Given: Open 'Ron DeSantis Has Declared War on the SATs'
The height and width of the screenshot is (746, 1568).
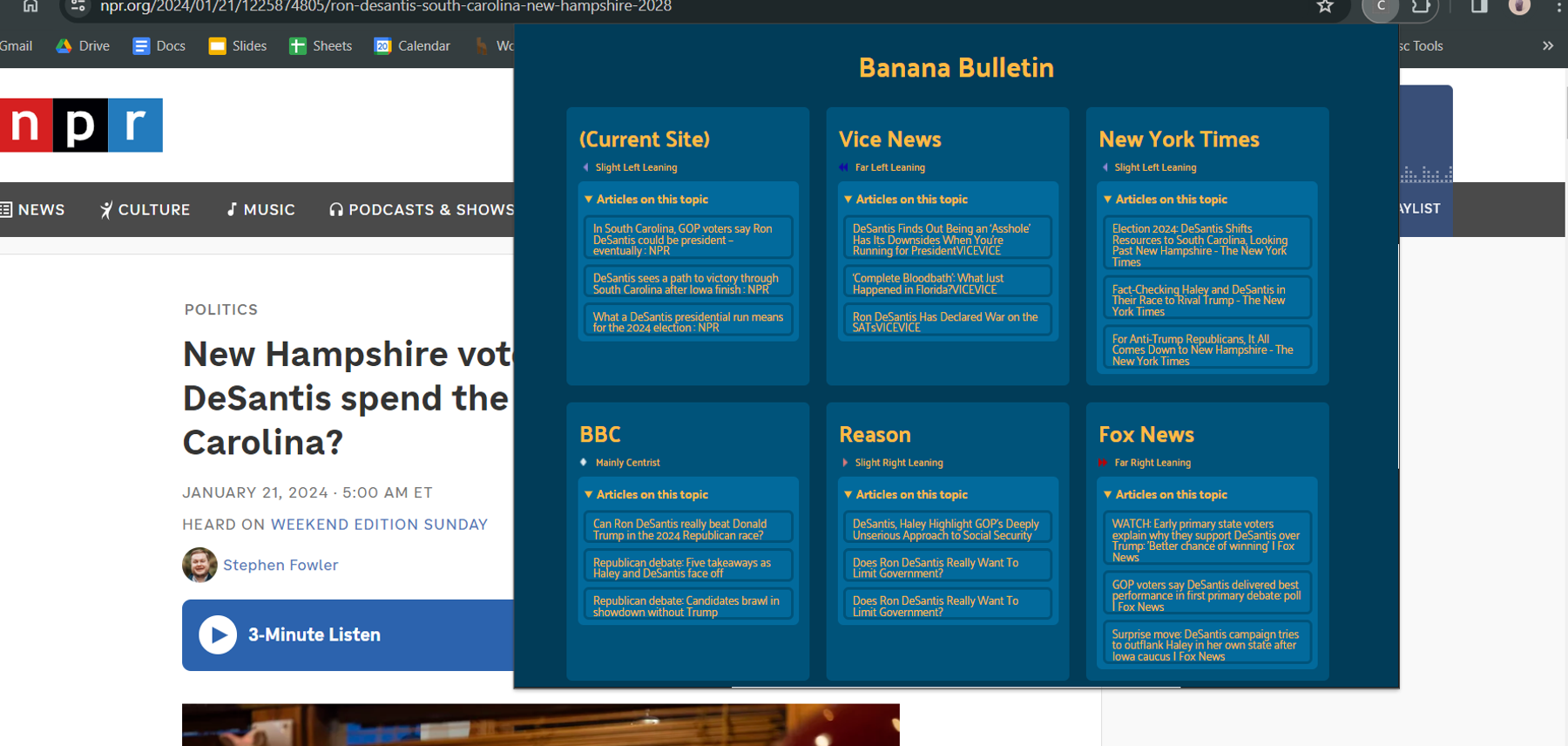Looking at the screenshot, I should coord(948,322).
